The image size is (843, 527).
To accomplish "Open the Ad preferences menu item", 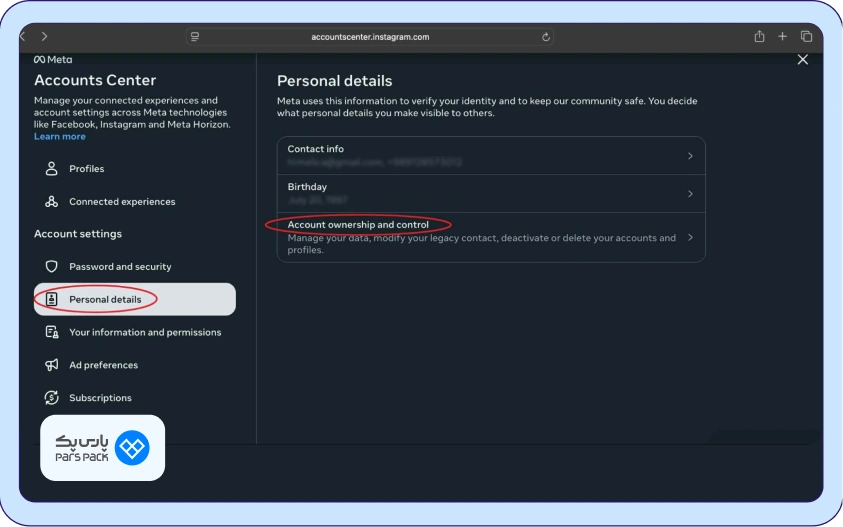I will click(x=103, y=365).
